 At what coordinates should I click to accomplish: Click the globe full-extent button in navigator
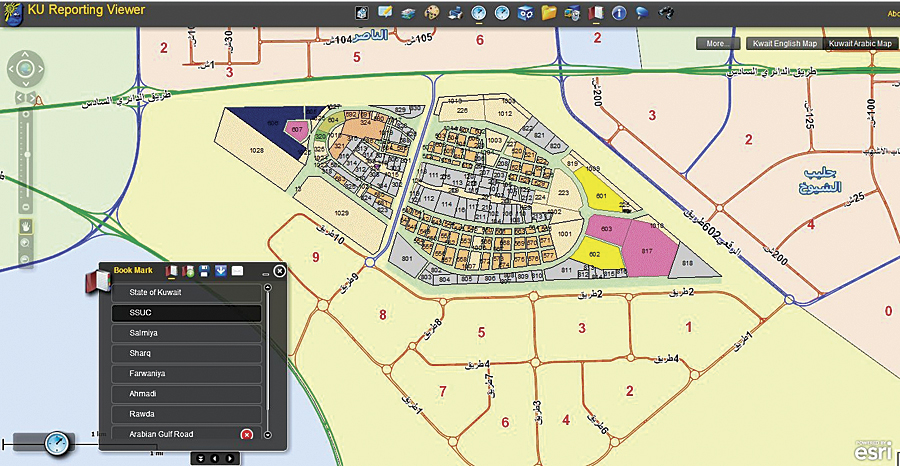[x=25, y=69]
